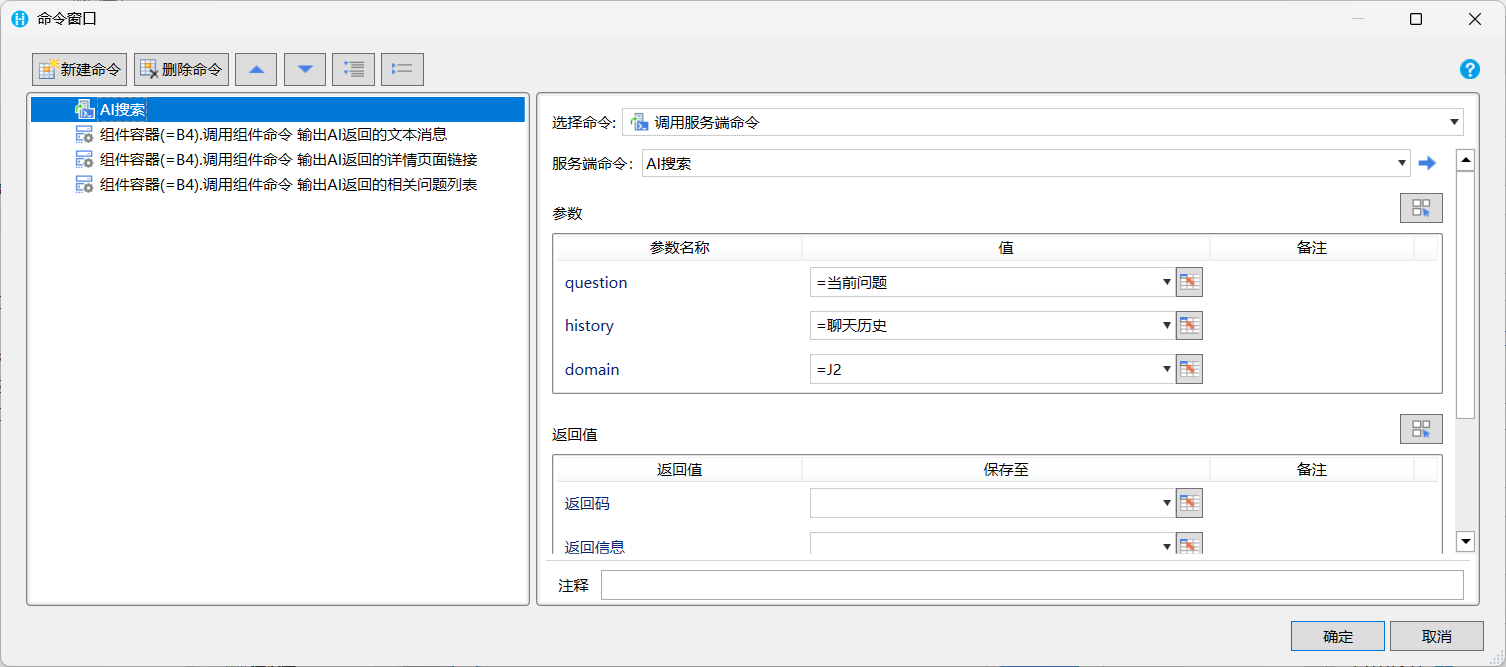This screenshot has height=667, width=1506.
Task: Click the scroll up arrow of settings panel
Action: tap(1465, 160)
